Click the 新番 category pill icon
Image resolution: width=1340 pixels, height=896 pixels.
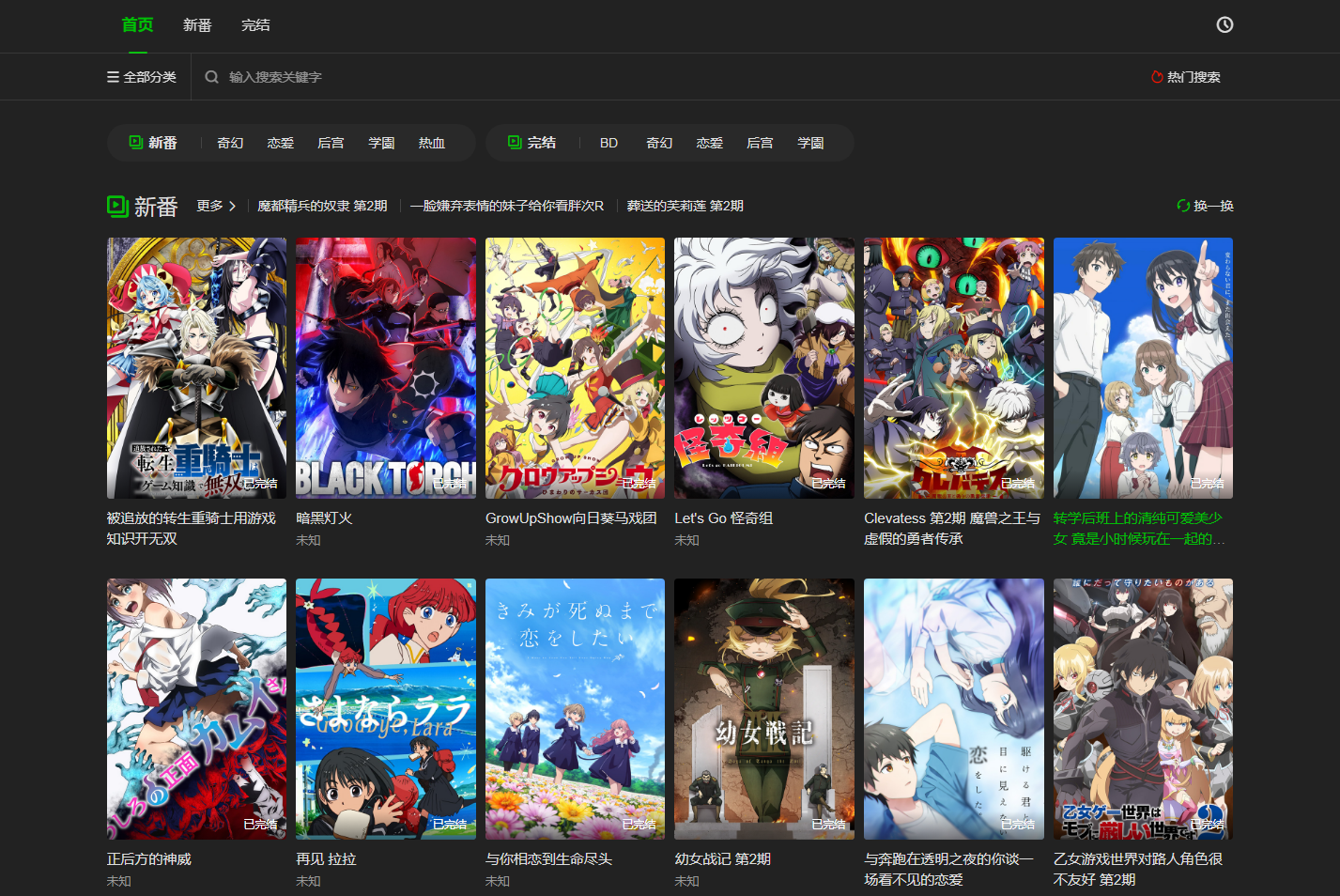point(136,142)
